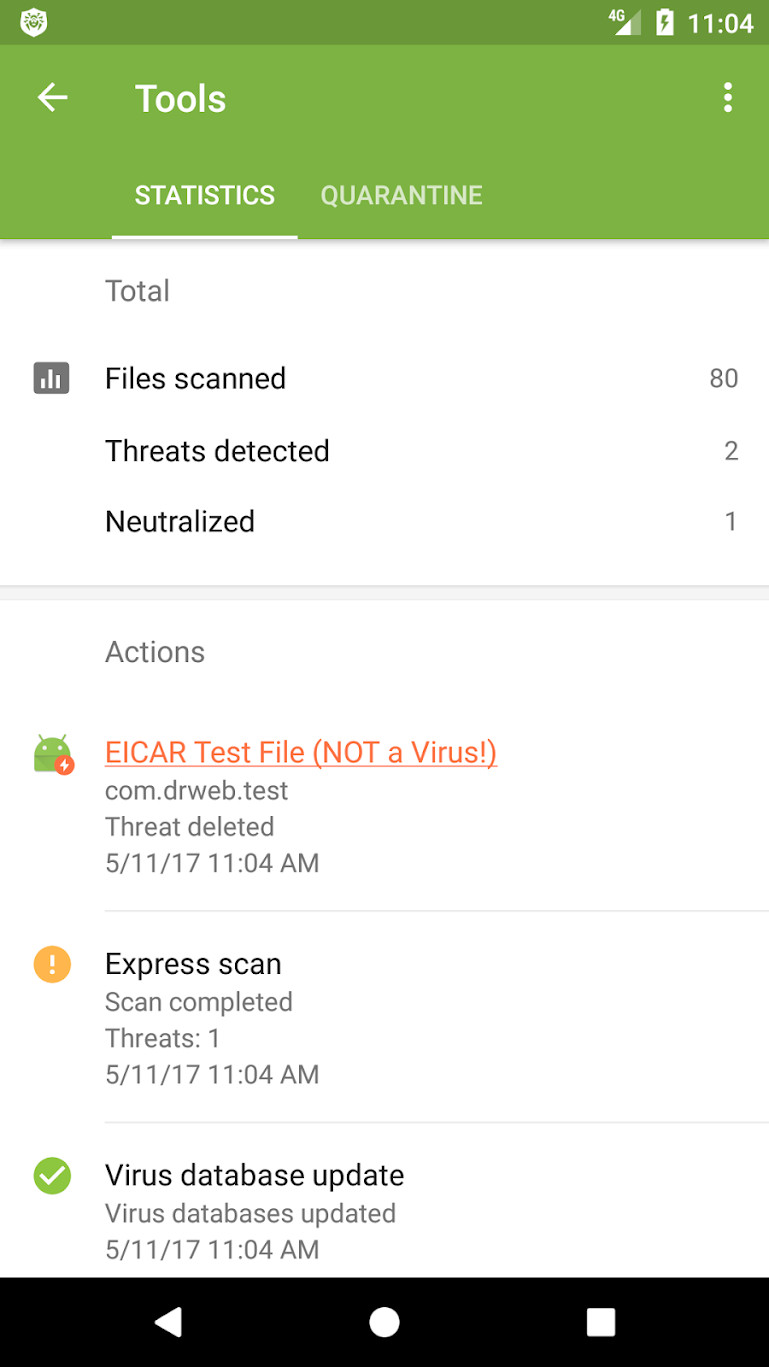Tap the recent apps square button
Screen dimensions: 769x1367
point(600,1322)
